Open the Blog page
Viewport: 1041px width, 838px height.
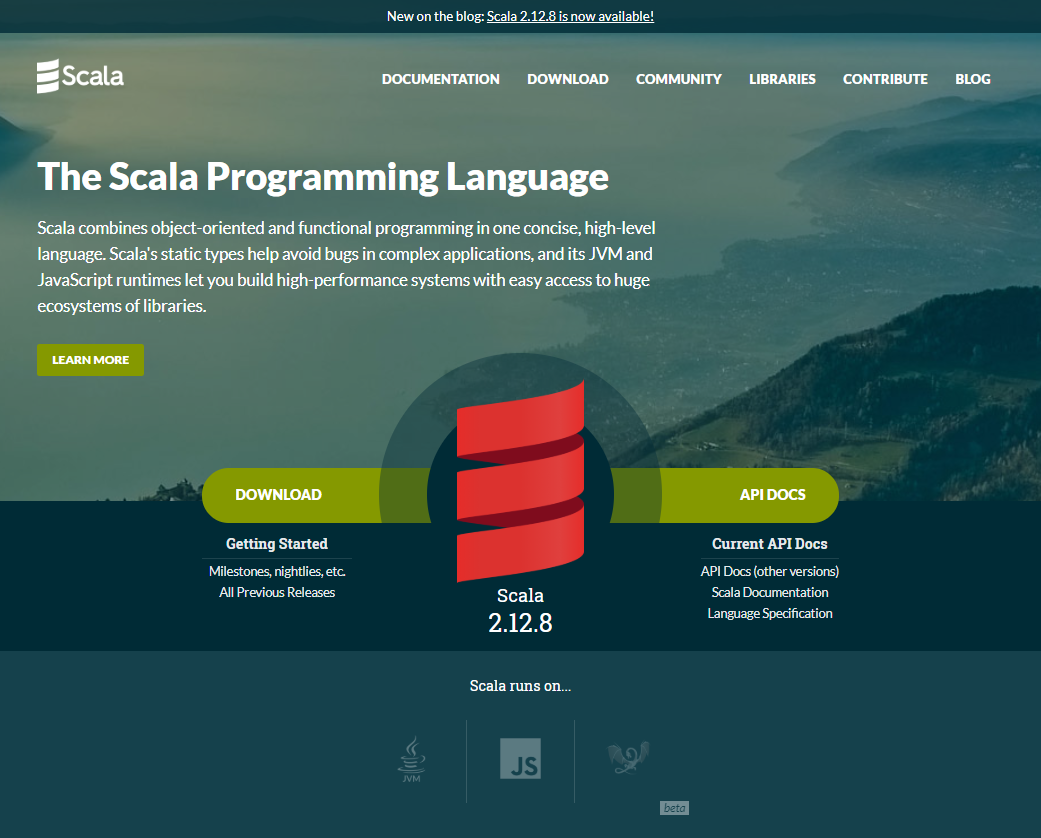point(973,79)
